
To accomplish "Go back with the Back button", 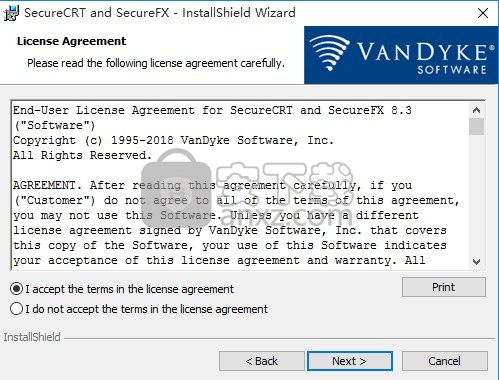I will pyautogui.click(x=262, y=361).
